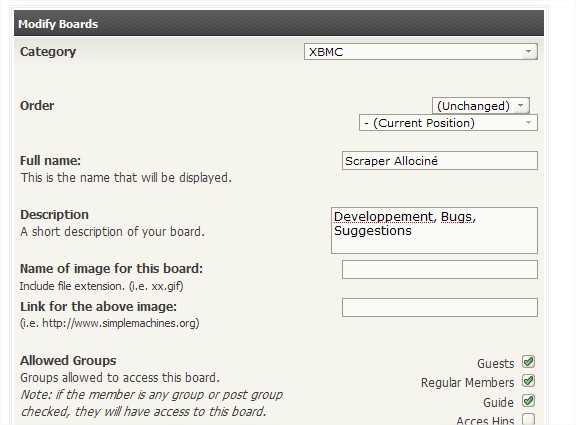
Task: Click inside the Description text area
Action: click(434, 230)
